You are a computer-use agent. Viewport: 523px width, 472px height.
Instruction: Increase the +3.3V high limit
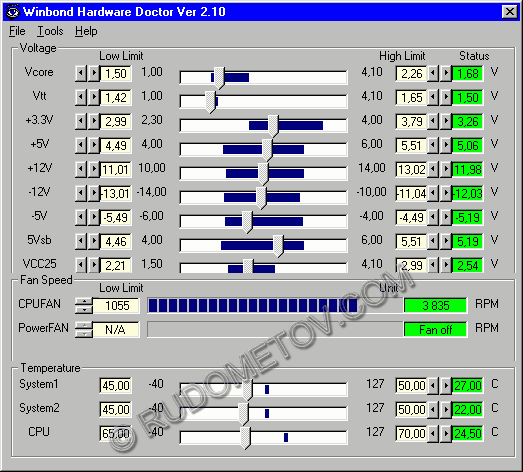(x=446, y=121)
